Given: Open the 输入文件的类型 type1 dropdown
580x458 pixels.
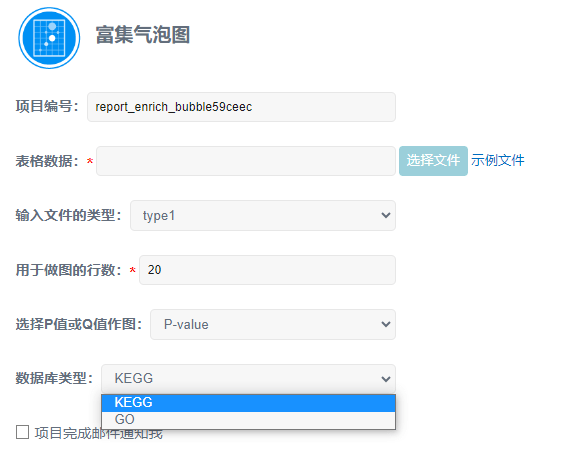Looking at the screenshot, I should tap(263, 215).
